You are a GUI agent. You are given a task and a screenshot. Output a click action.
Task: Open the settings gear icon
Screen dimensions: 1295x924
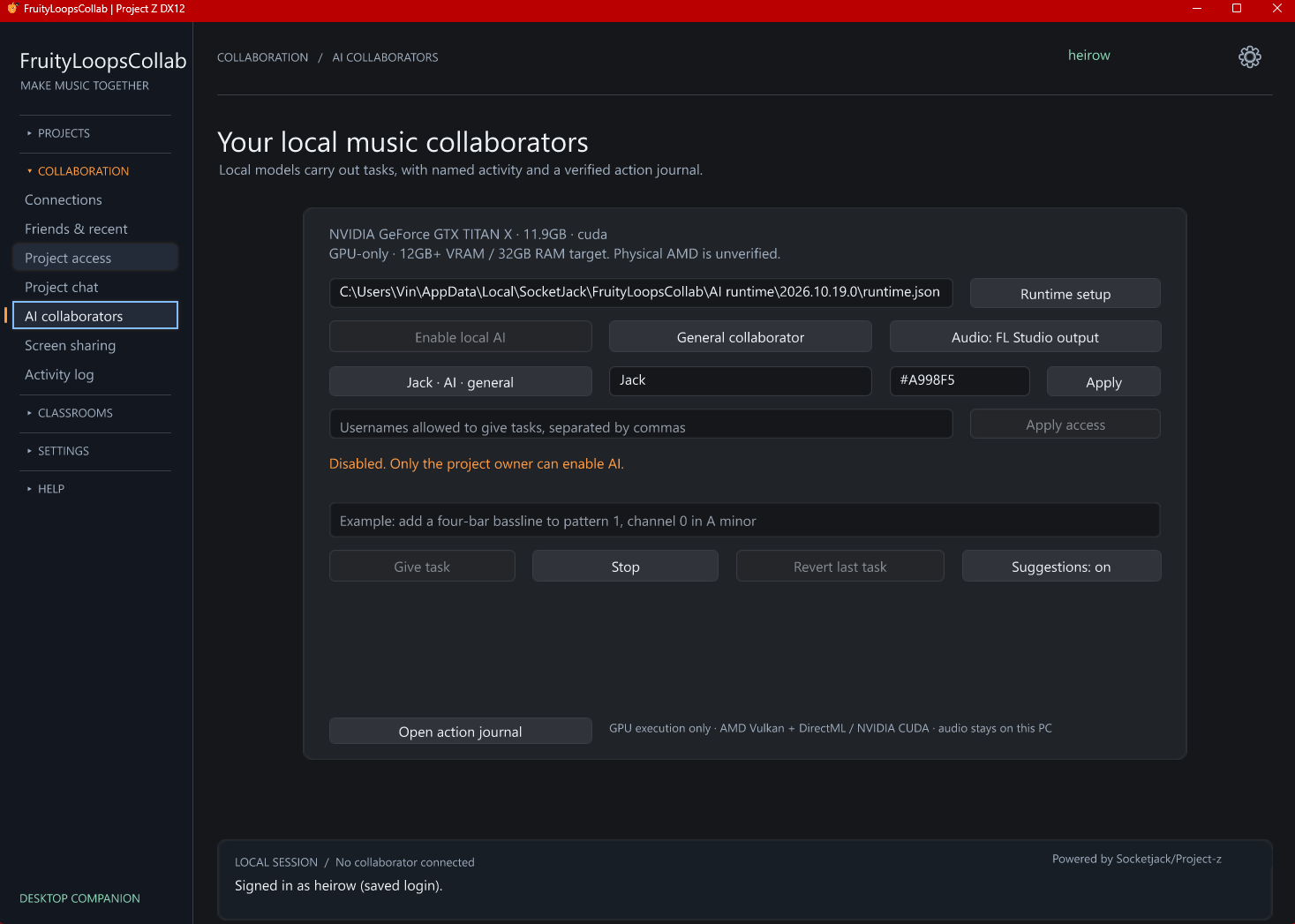coord(1250,57)
